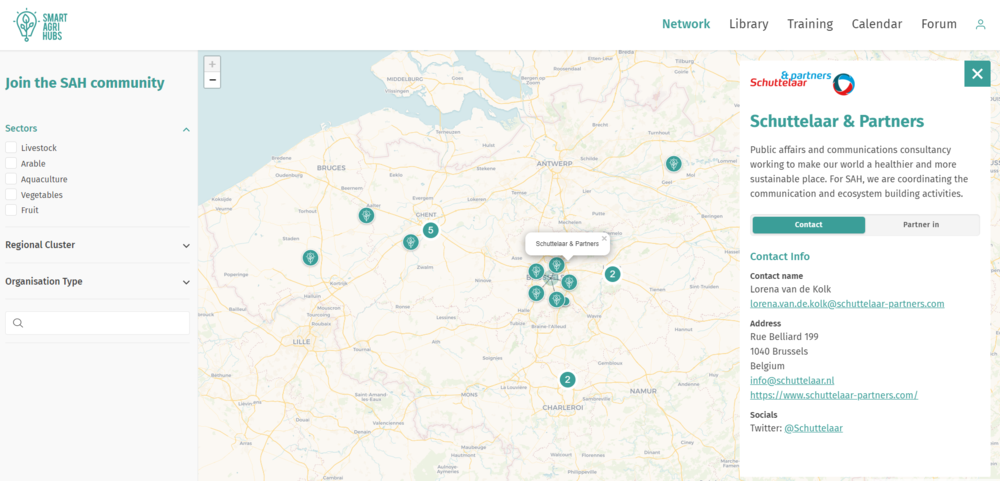
Task: Toggle the Fruit sector checkbox
Action: pyautogui.click(x=11, y=210)
